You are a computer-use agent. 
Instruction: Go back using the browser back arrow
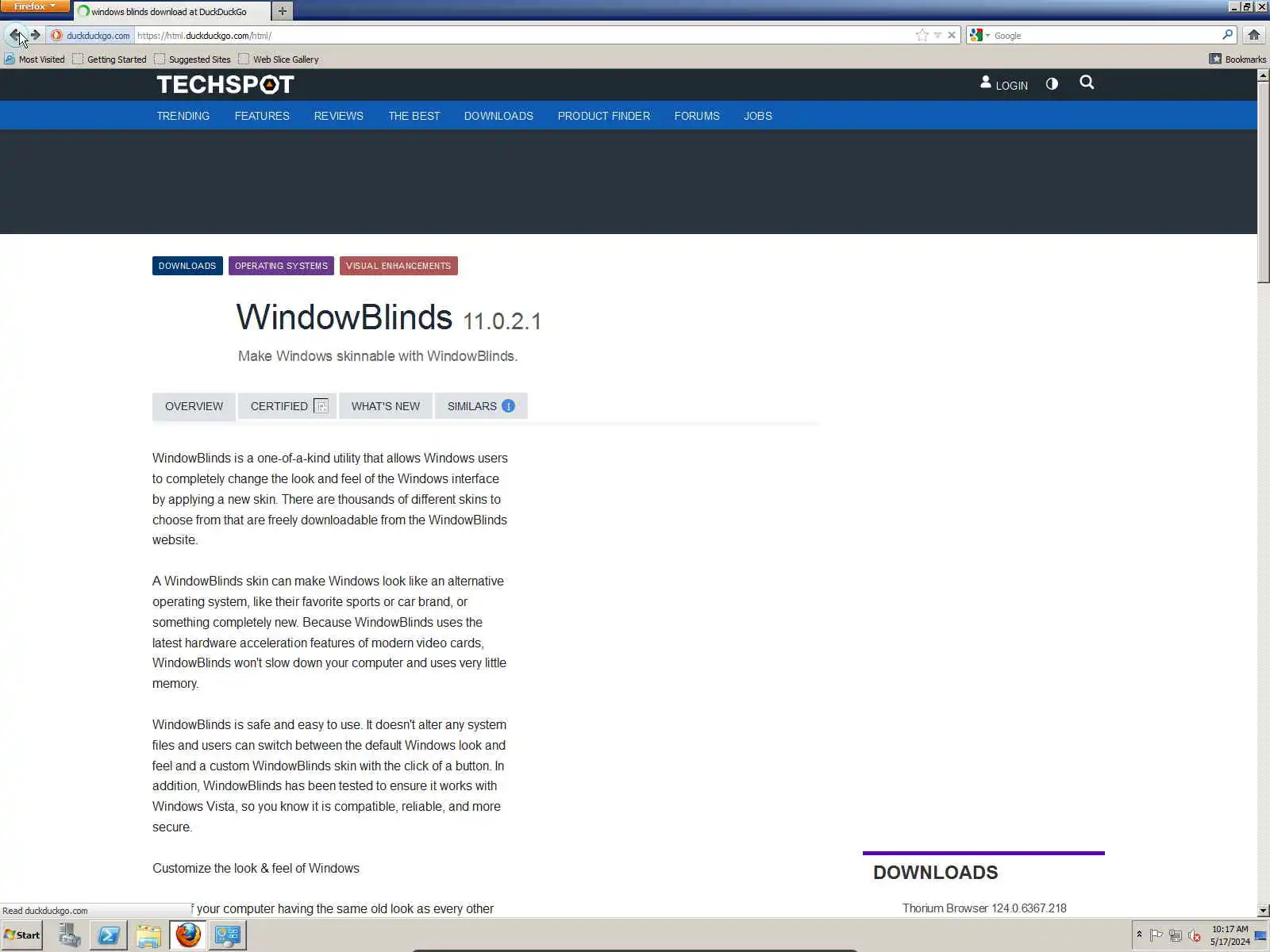tap(15, 35)
